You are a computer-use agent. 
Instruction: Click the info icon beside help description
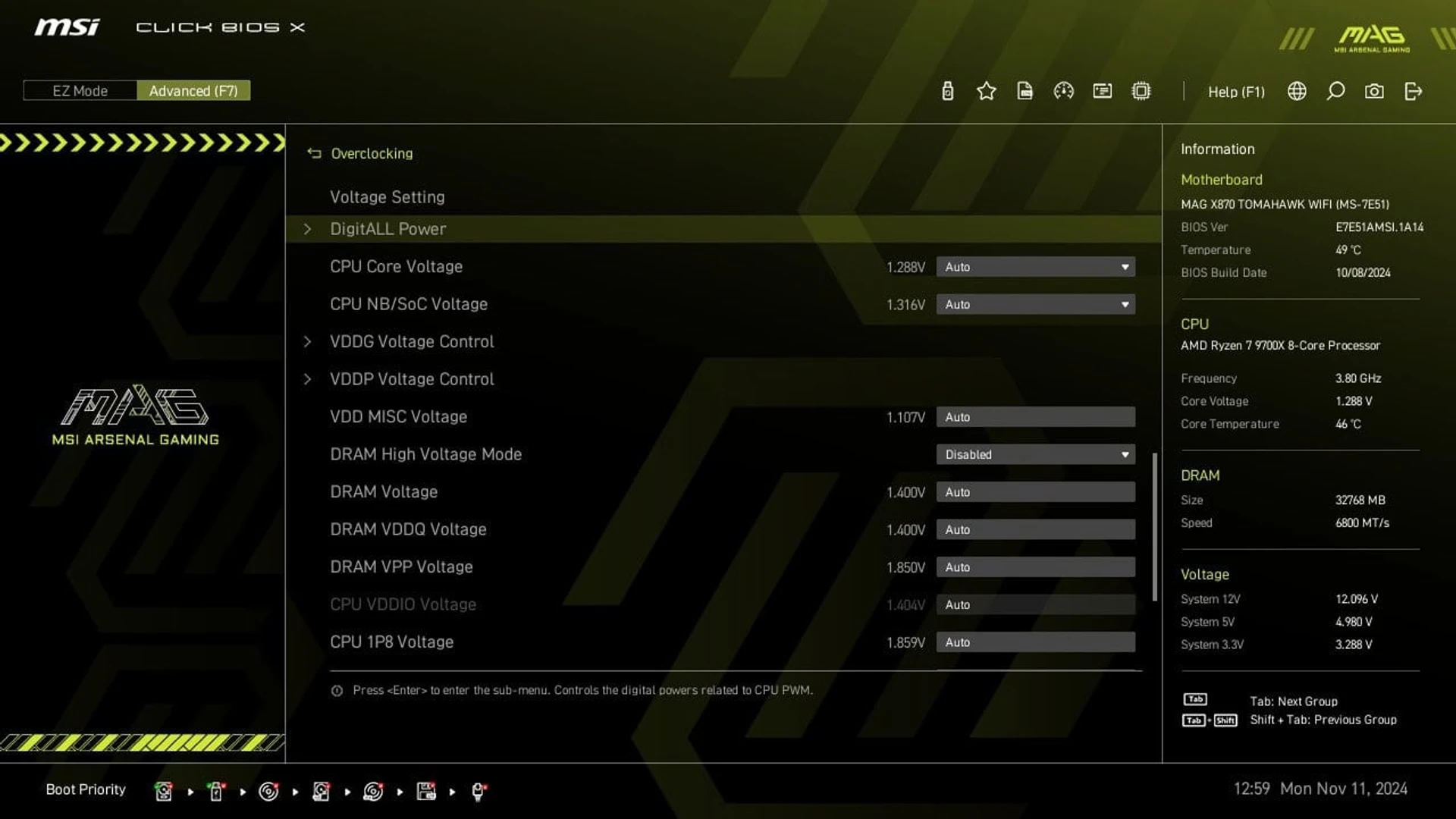[x=337, y=690]
